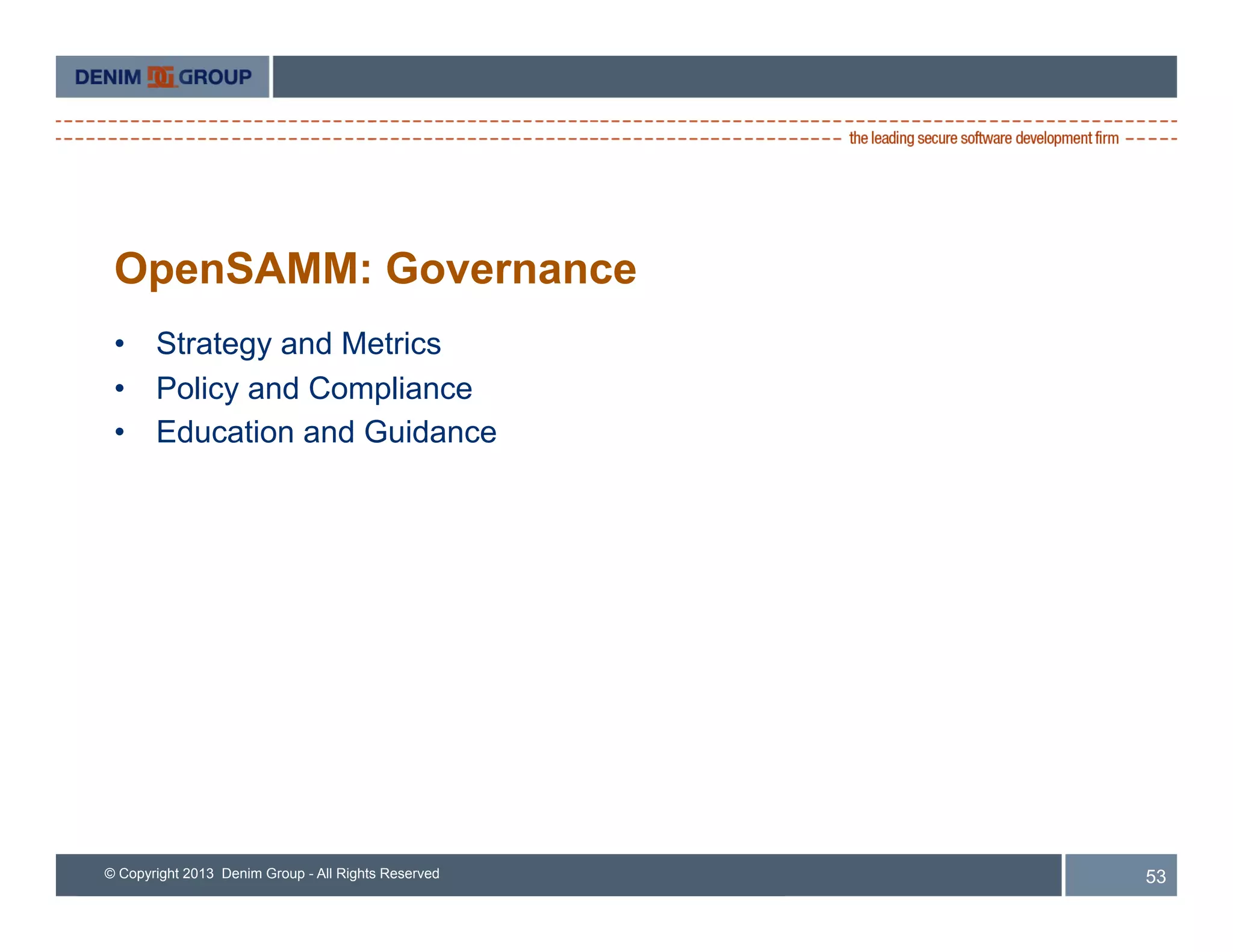Click the word Governance in title

(511, 268)
